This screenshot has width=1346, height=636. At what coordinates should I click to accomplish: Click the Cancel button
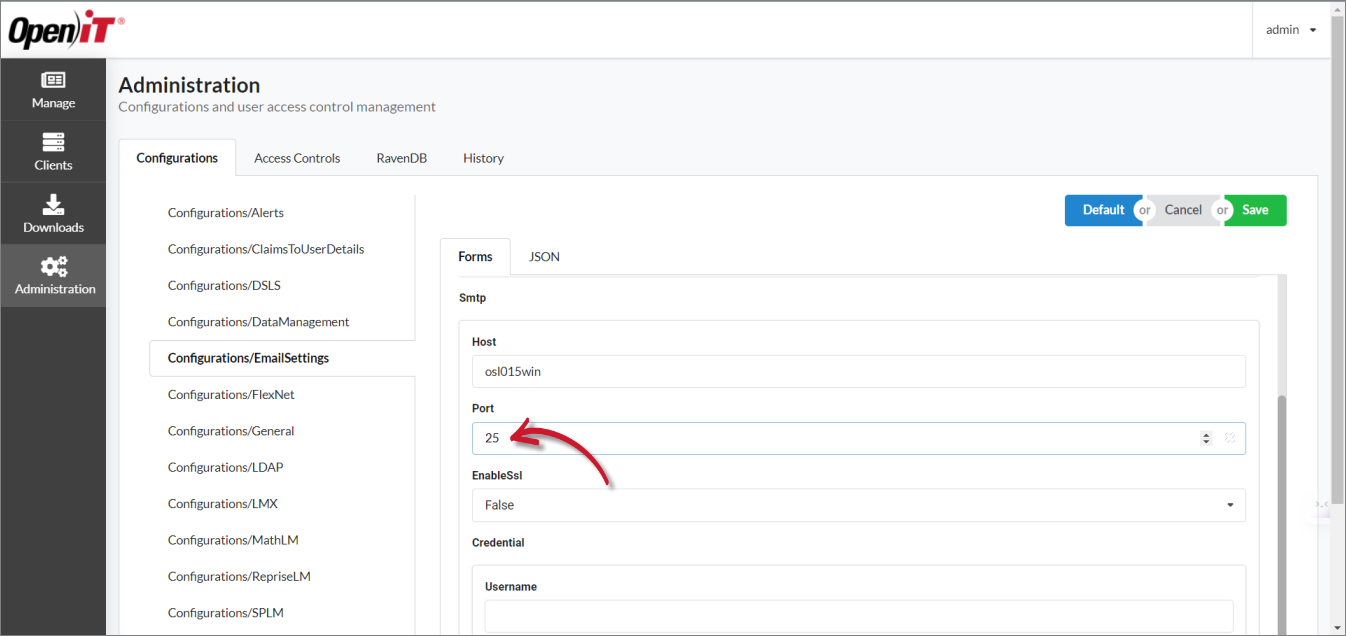tap(1183, 210)
